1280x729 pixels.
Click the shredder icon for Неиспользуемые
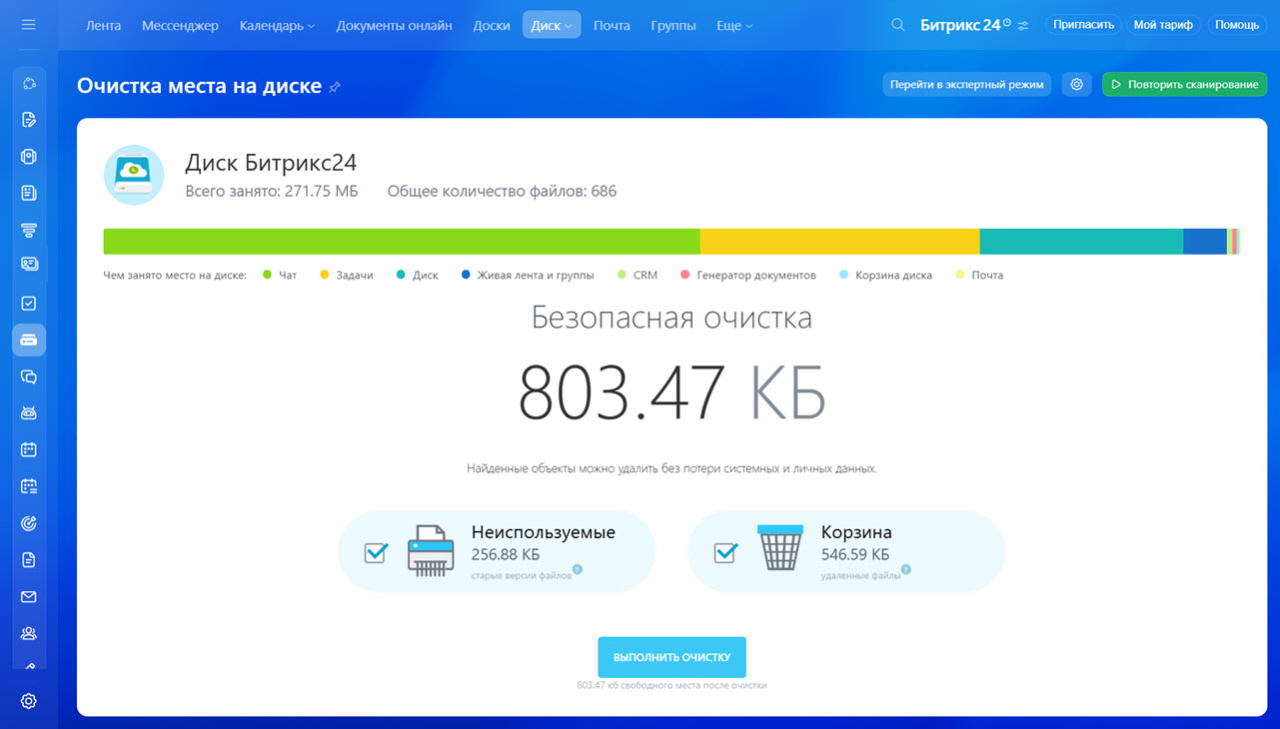click(431, 551)
